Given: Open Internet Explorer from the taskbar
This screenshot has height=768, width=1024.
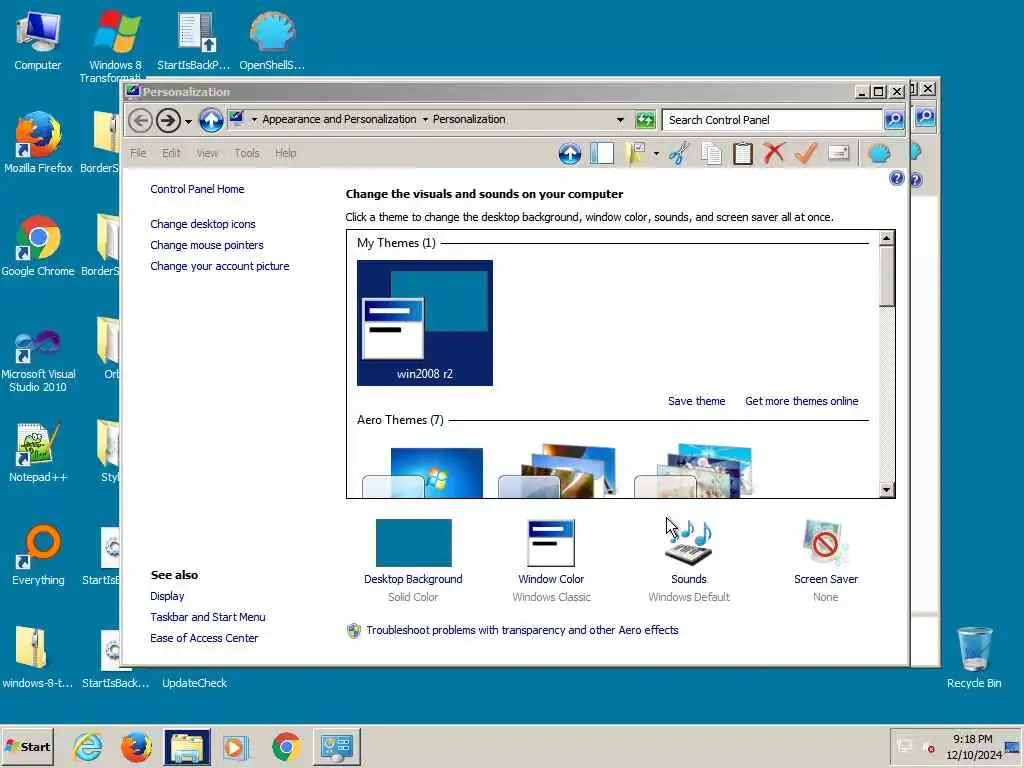Looking at the screenshot, I should 87,747.
